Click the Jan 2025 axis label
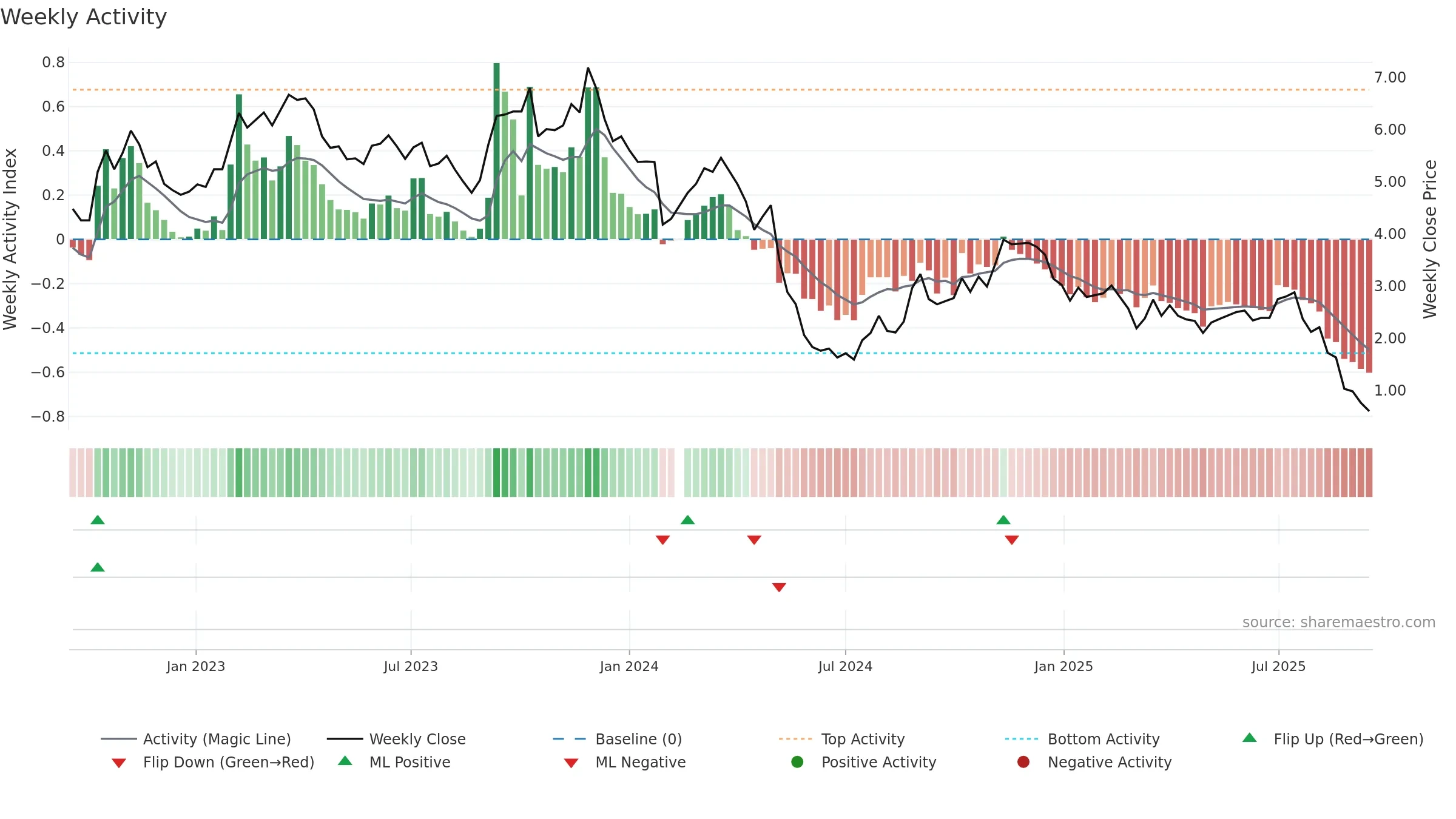The image size is (1456, 819). pos(1063,666)
